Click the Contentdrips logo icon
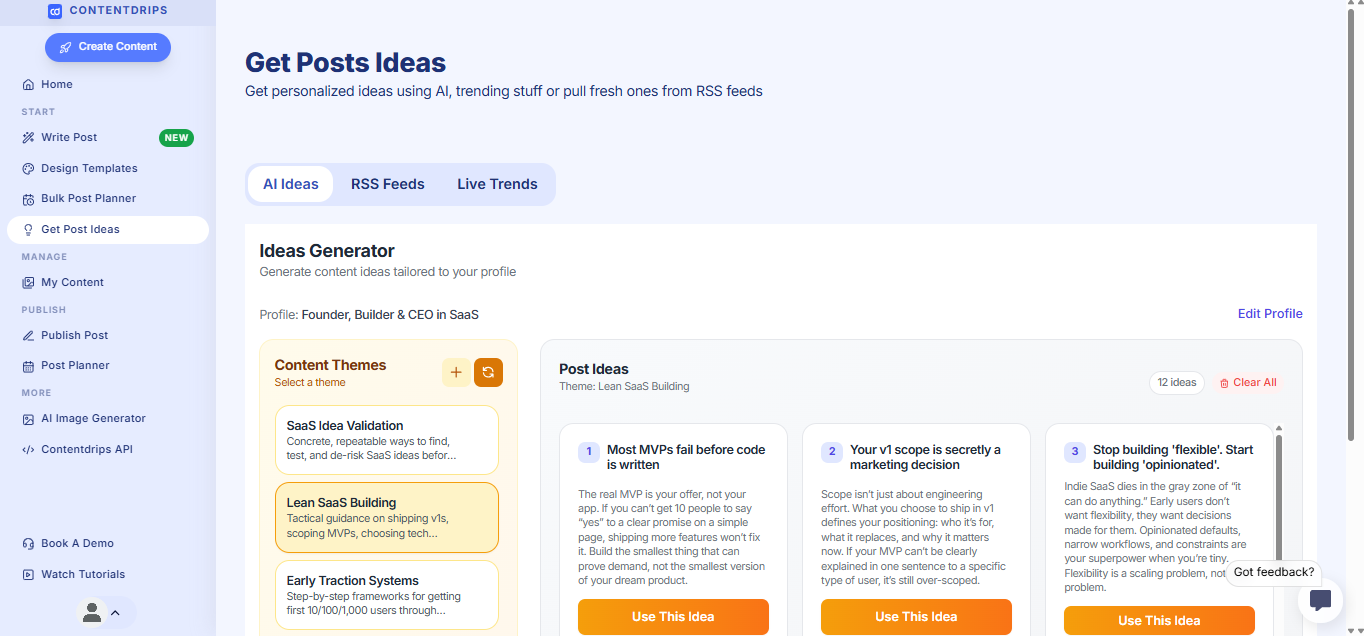The height and width of the screenshot is (636, 1364). [x=55, y=11]
